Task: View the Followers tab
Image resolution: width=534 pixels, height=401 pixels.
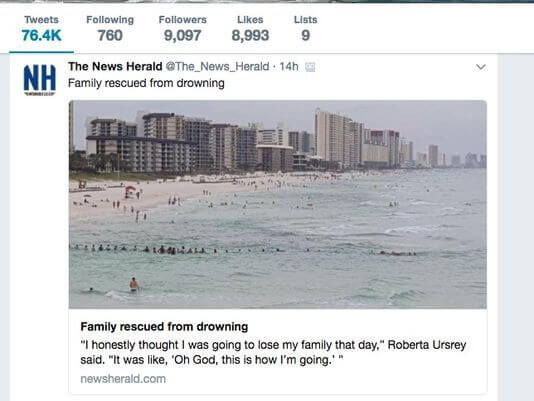Action: tap(183, 29)
